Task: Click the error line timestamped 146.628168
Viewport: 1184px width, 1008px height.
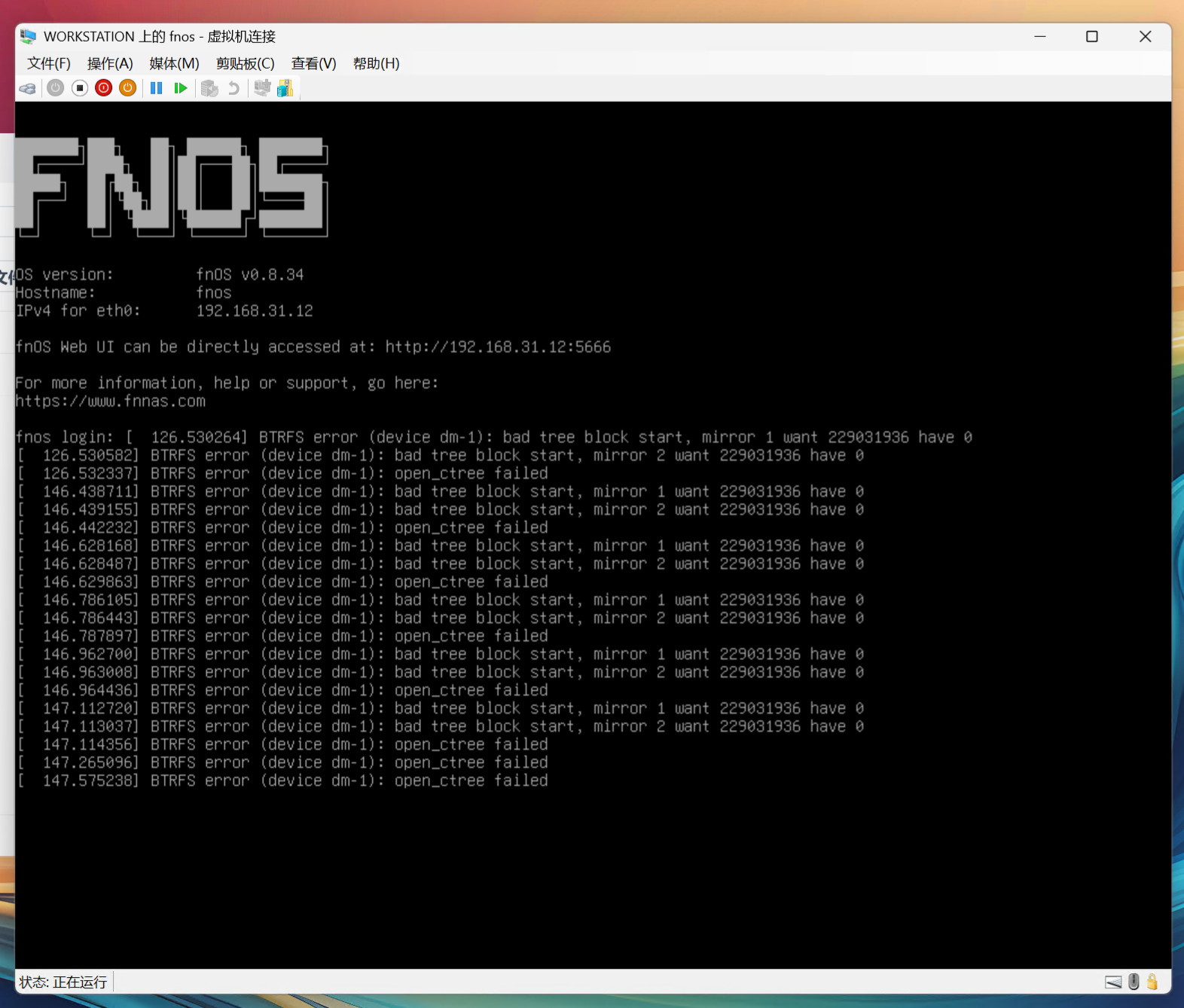Action: click(x=441, y=546)
